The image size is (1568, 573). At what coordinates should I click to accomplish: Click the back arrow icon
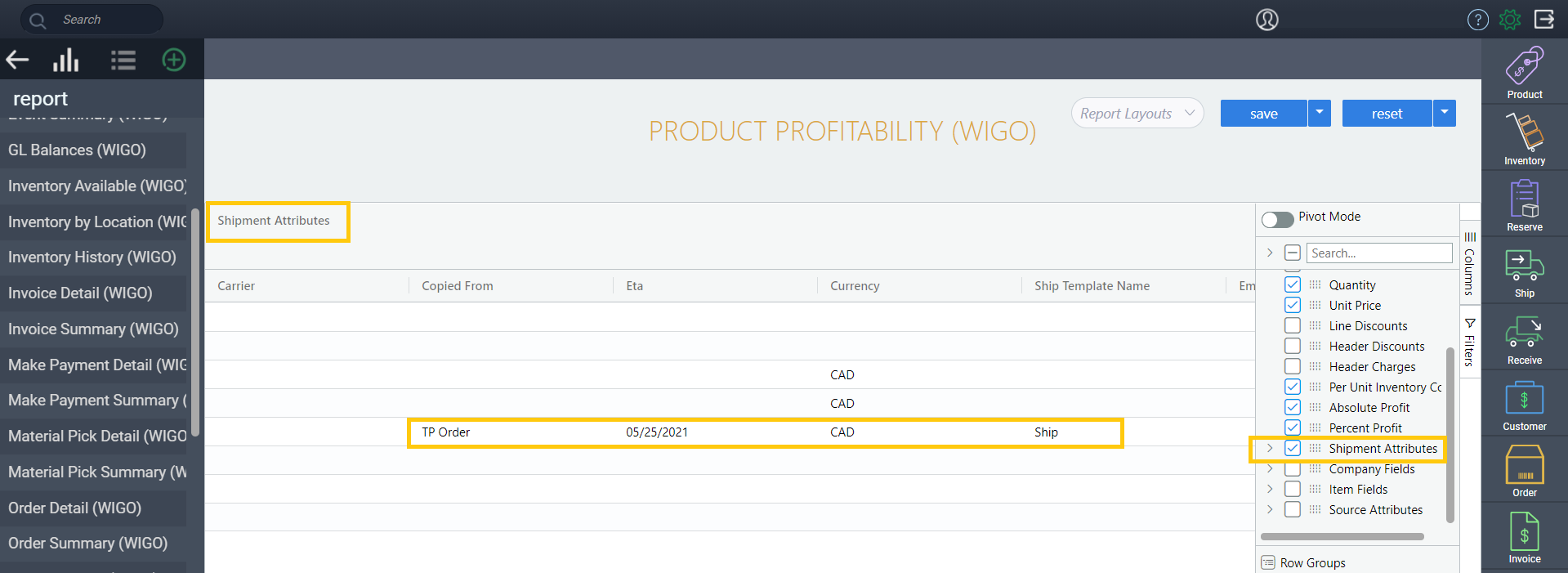[18, 60]
